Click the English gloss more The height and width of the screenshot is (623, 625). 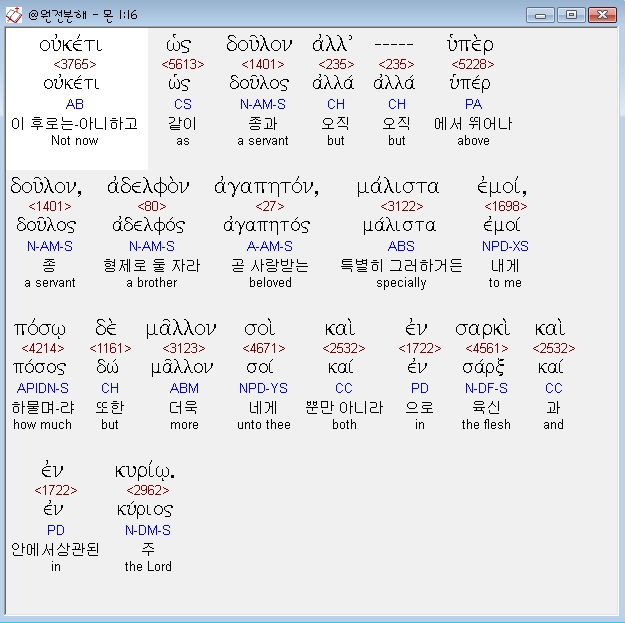[x=184, y=425]
